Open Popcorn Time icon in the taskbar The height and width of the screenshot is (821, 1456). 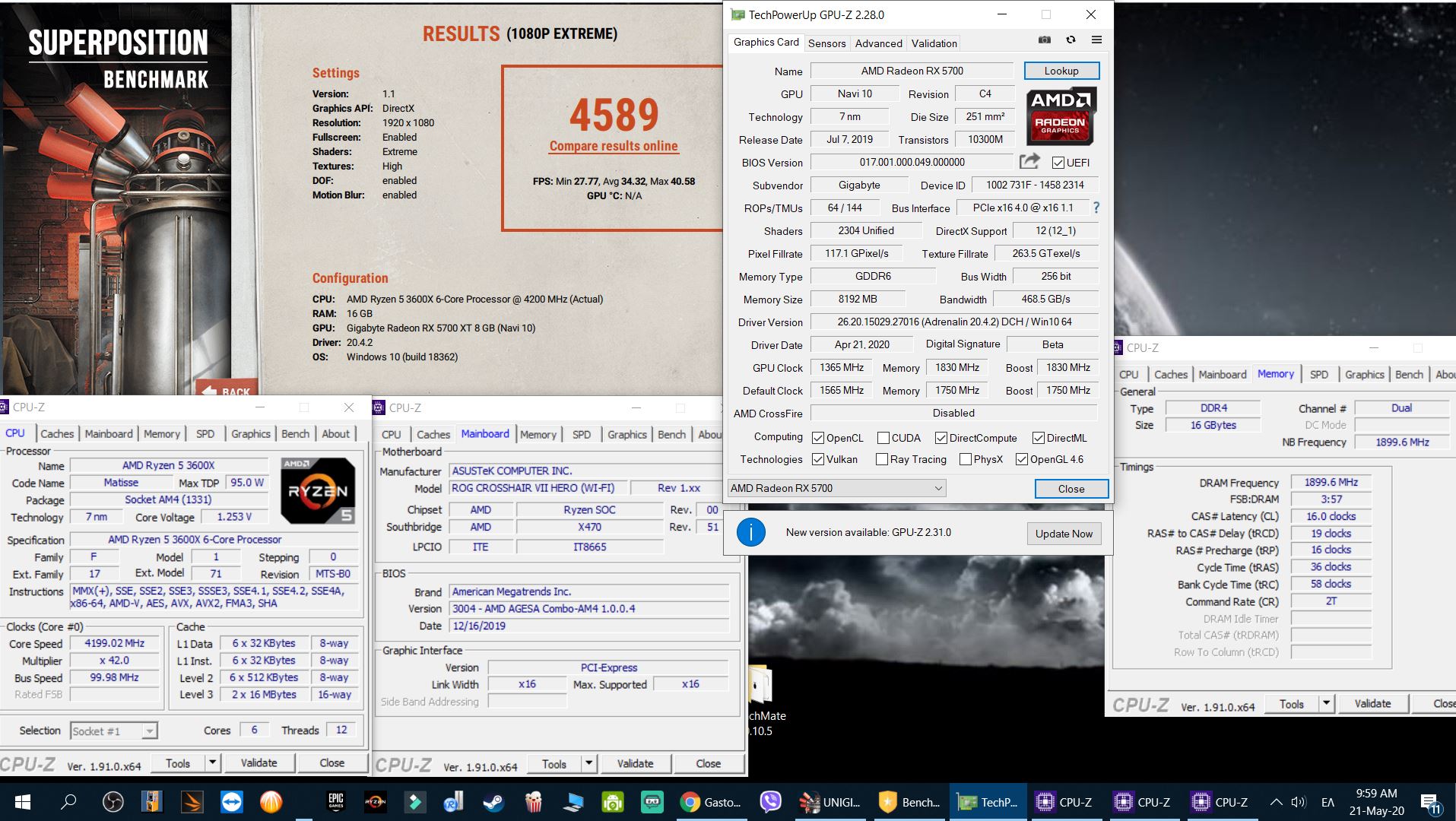(x=533, y=802)
